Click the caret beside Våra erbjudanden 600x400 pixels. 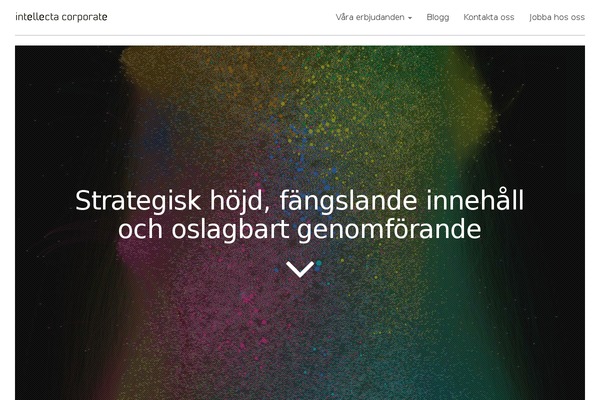pos(410,18)
